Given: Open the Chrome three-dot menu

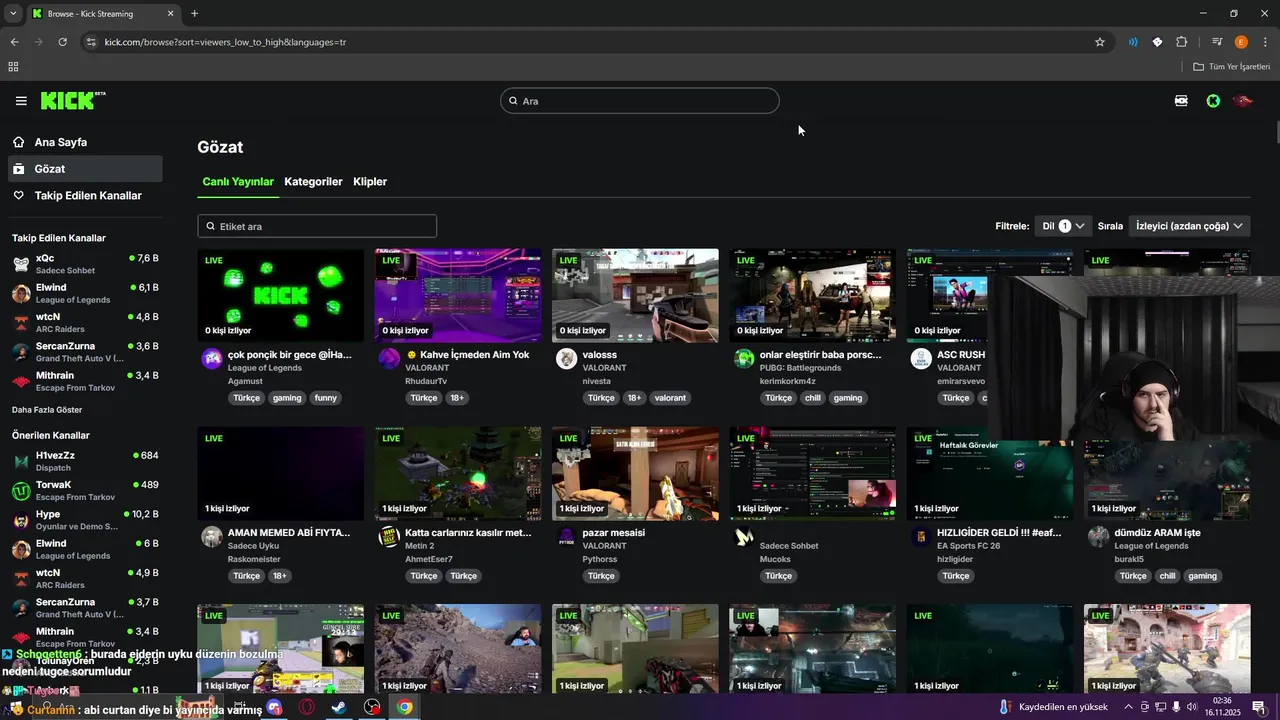Looking at the screenshot, I should coord(1265,42).
